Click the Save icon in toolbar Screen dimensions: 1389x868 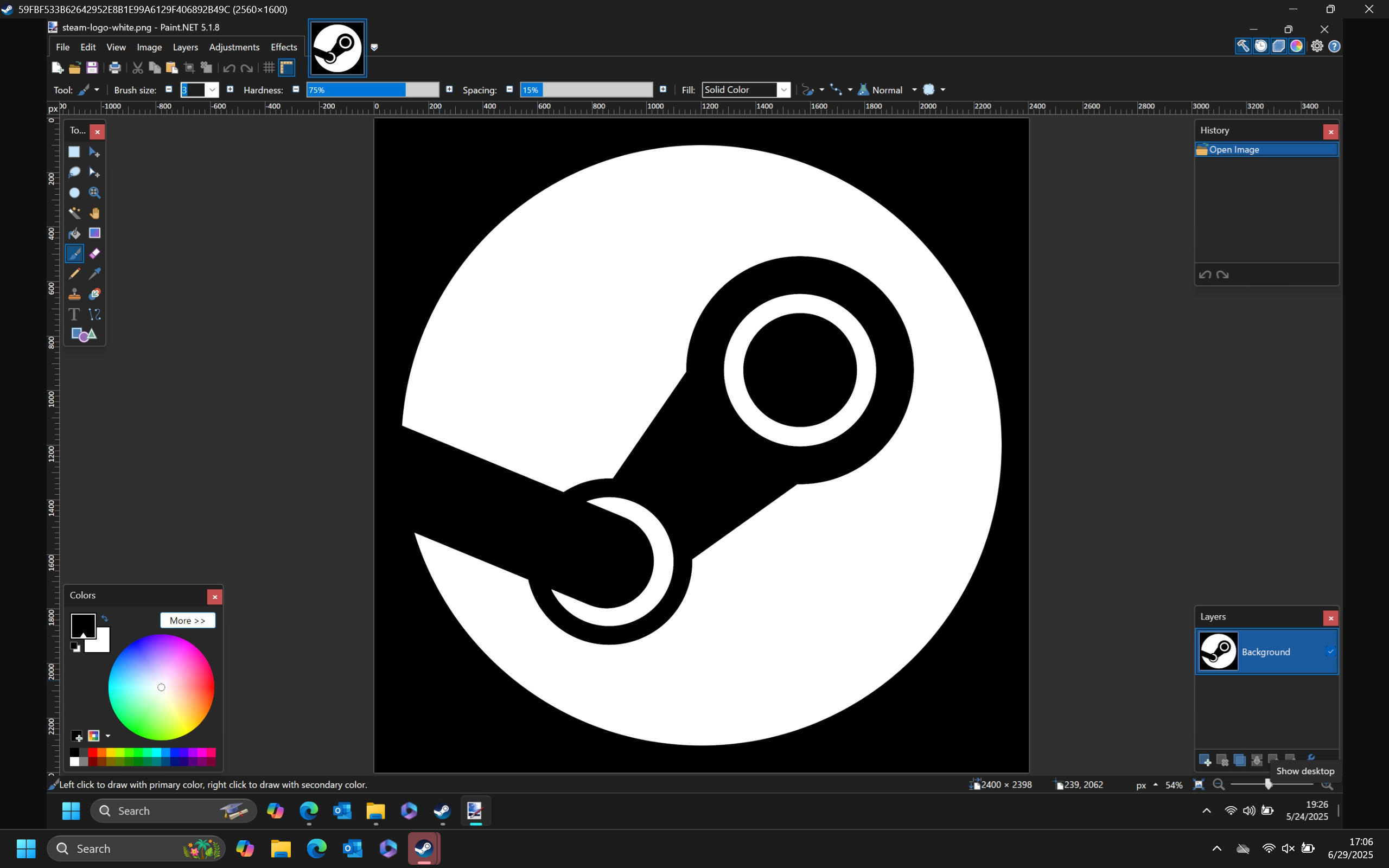(x=92, y=68)
